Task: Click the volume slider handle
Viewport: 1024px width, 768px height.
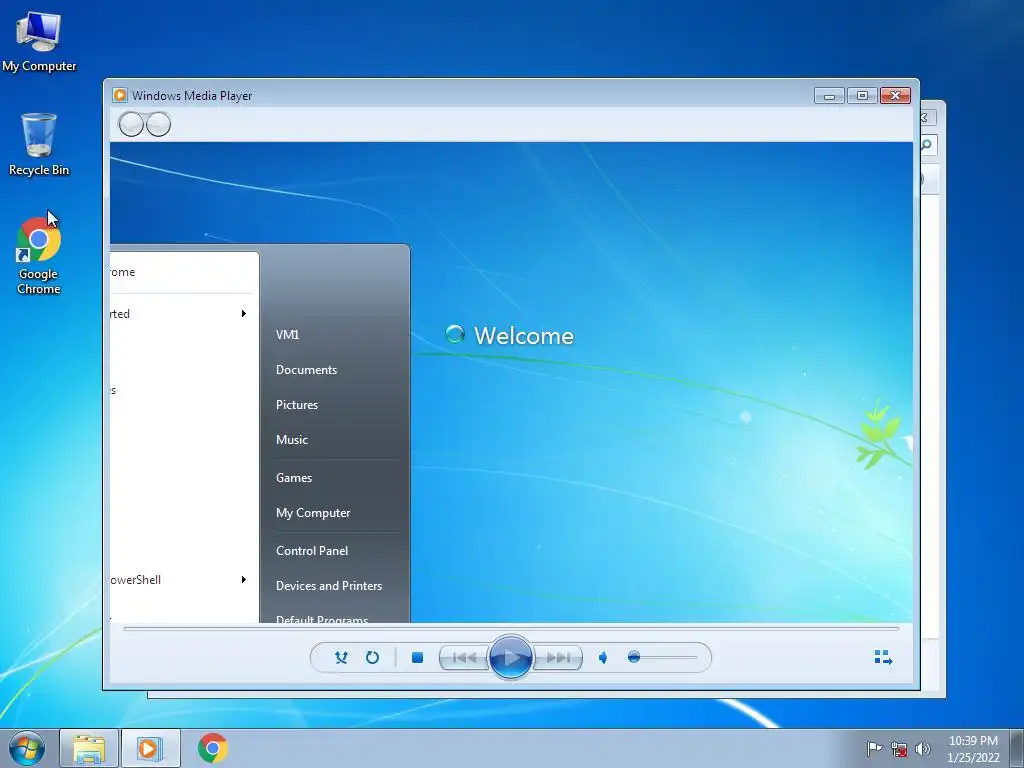Action: [x=633, y=657]
